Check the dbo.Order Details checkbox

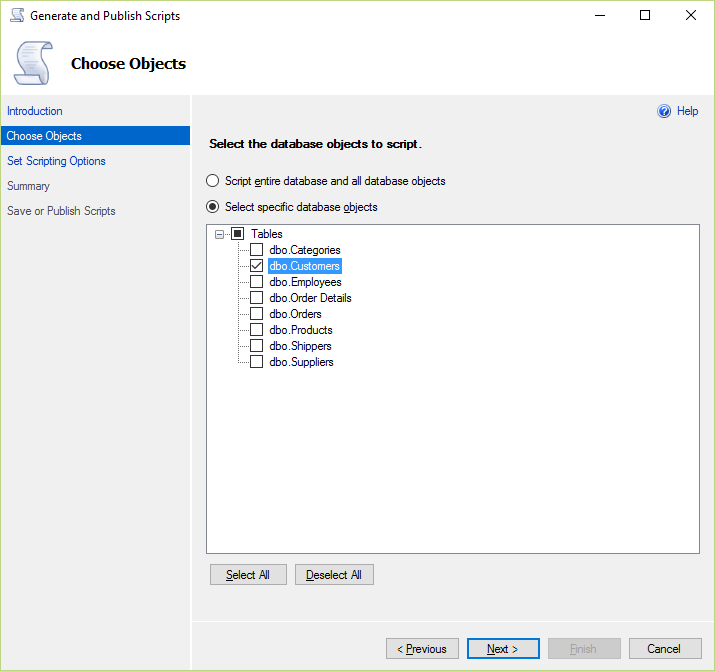[257, 298]
